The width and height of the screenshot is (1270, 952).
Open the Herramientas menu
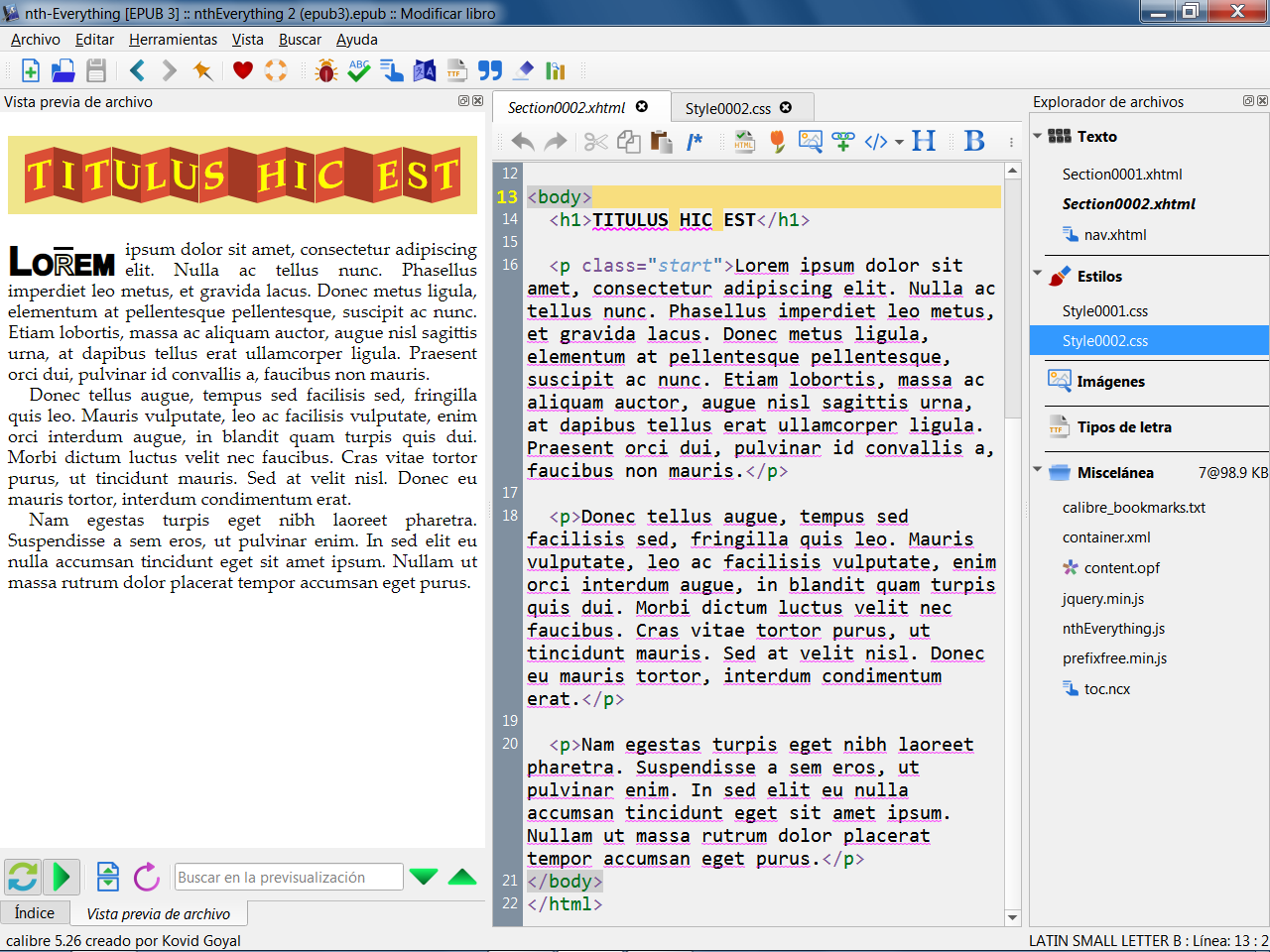pos(173,40)
